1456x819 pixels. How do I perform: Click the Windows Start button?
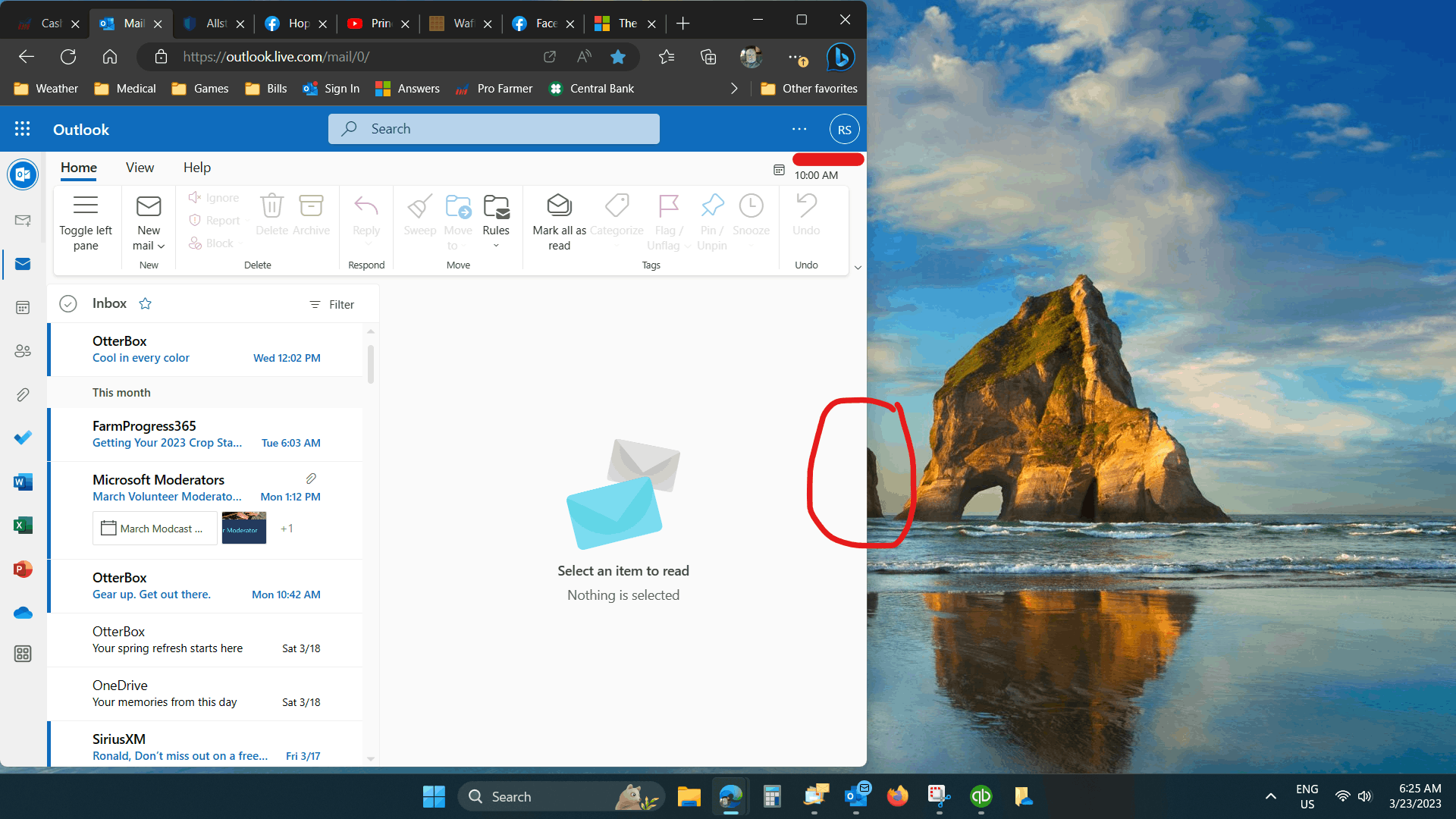click(434, 796)
